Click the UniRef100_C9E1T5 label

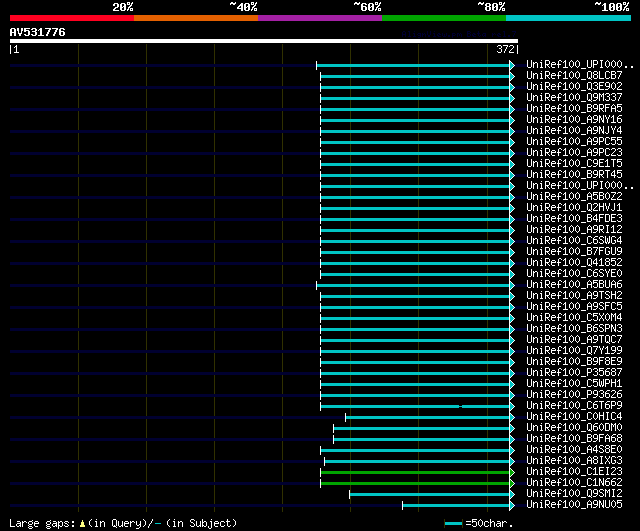[x=574, y=164]
